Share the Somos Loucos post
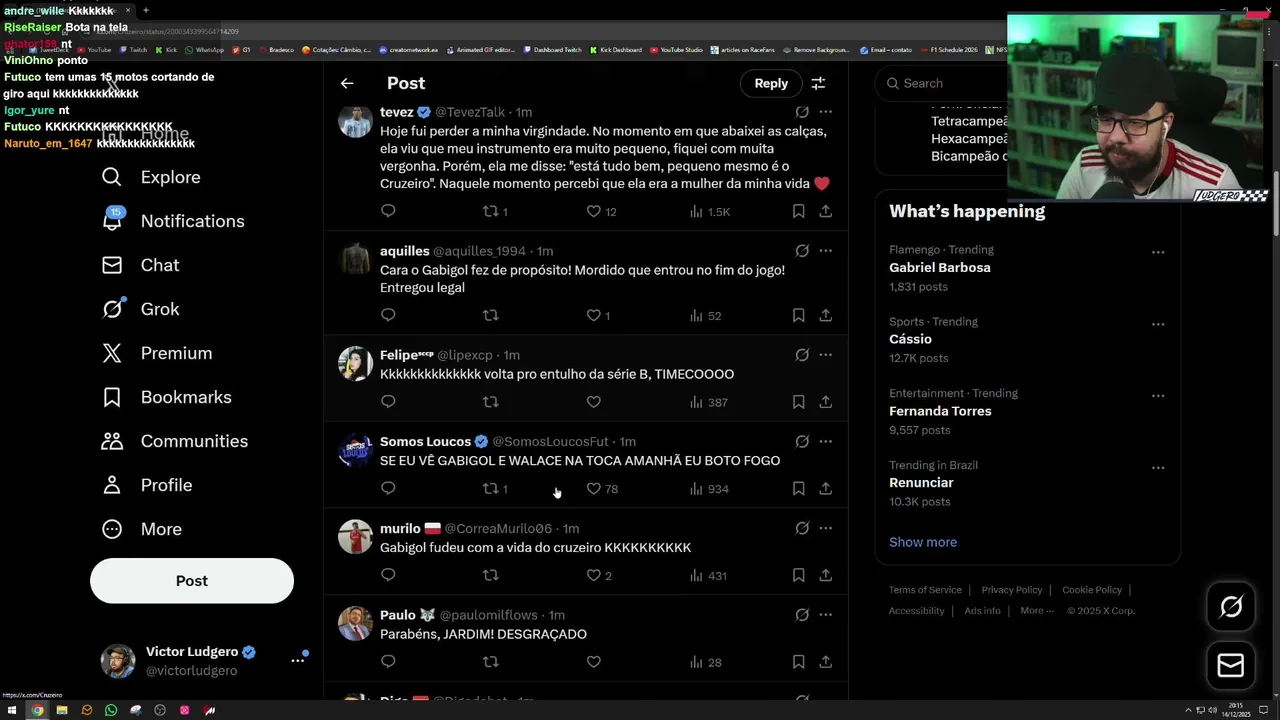Viewport: 1280px width, 720px height. tap(825, 489)
